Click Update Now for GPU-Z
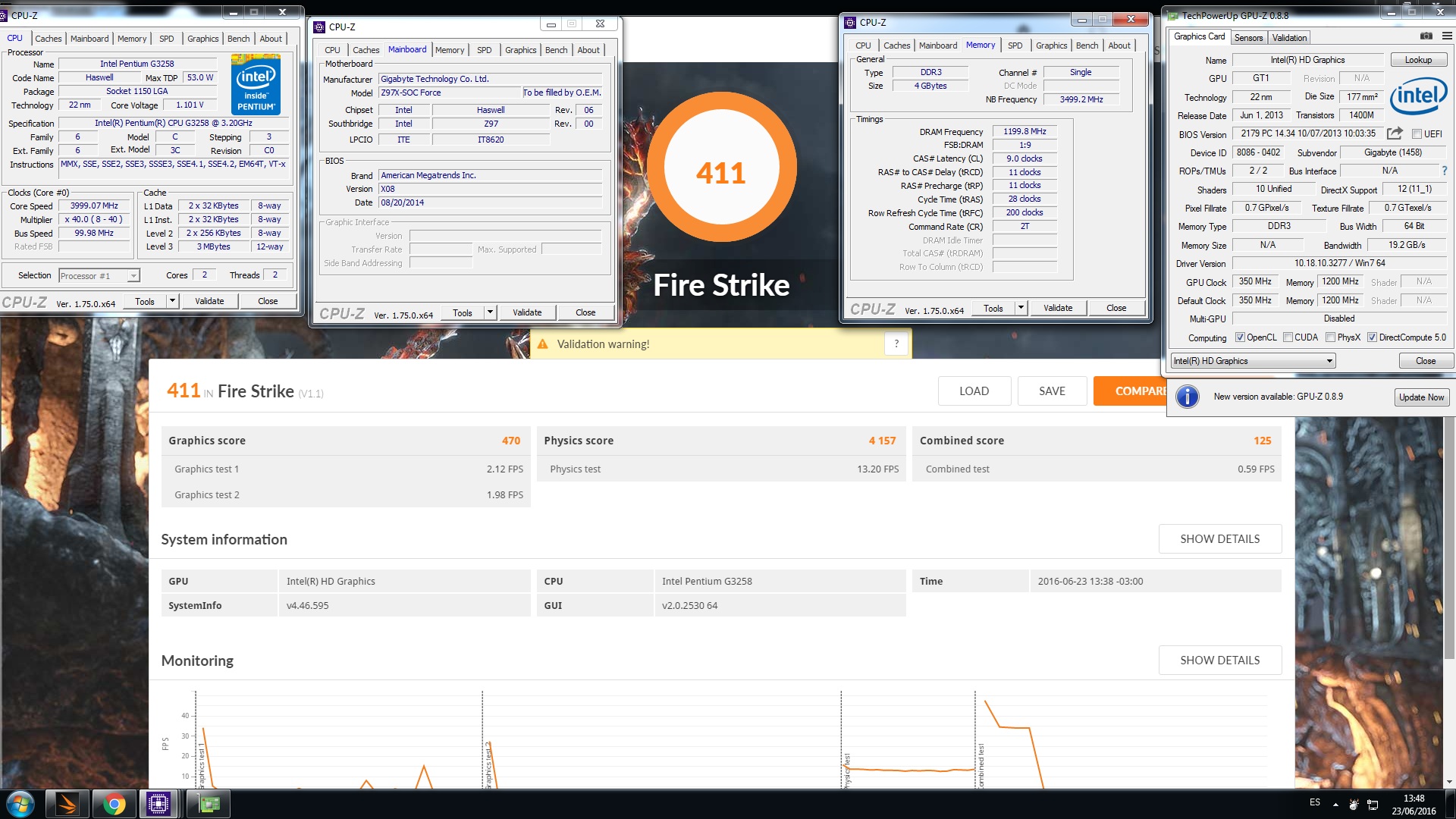Image resolution: width=1456 pixels, height=819 pixels. pos(1421,397)
